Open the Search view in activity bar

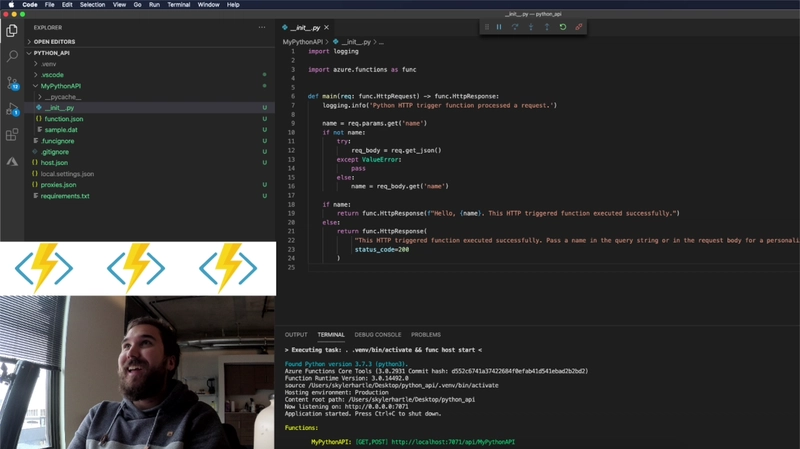12,56
